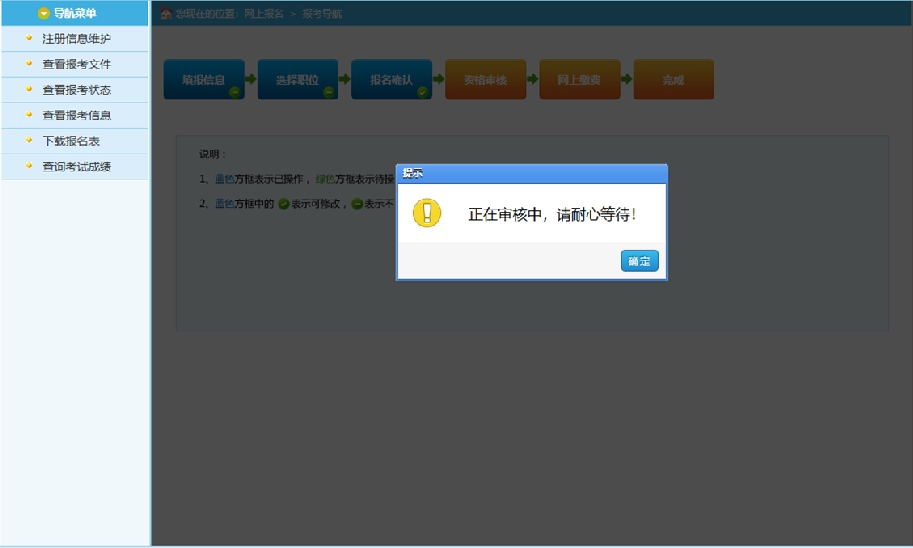Select 查看报考状态 in navigation menu
The width and height of the screenshot is (913, 548).
pyautogui.click(x=76, y=90)
